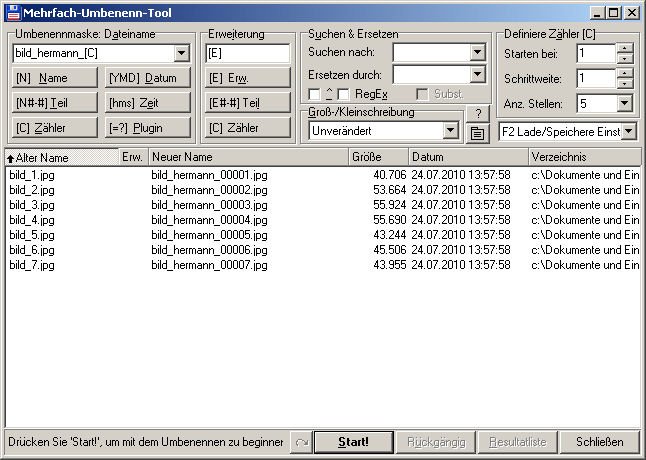
Task: Click the [N#-#] Teil button
Action: tap(55, 103)
